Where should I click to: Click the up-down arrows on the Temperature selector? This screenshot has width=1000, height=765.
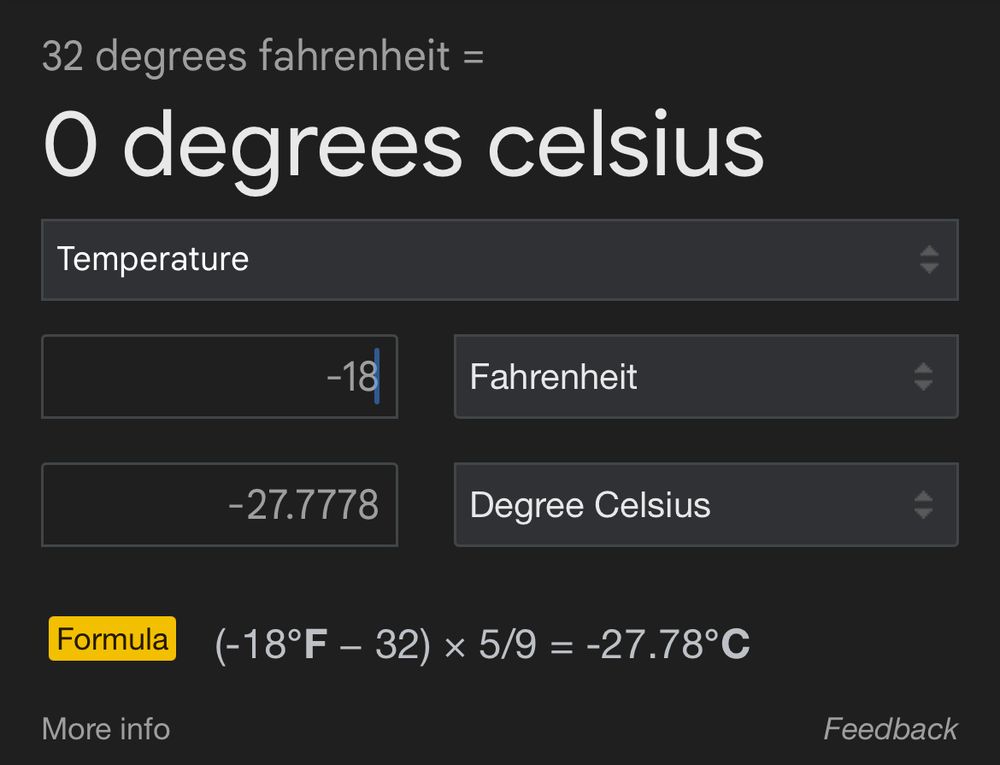click(x=929, y=260)
